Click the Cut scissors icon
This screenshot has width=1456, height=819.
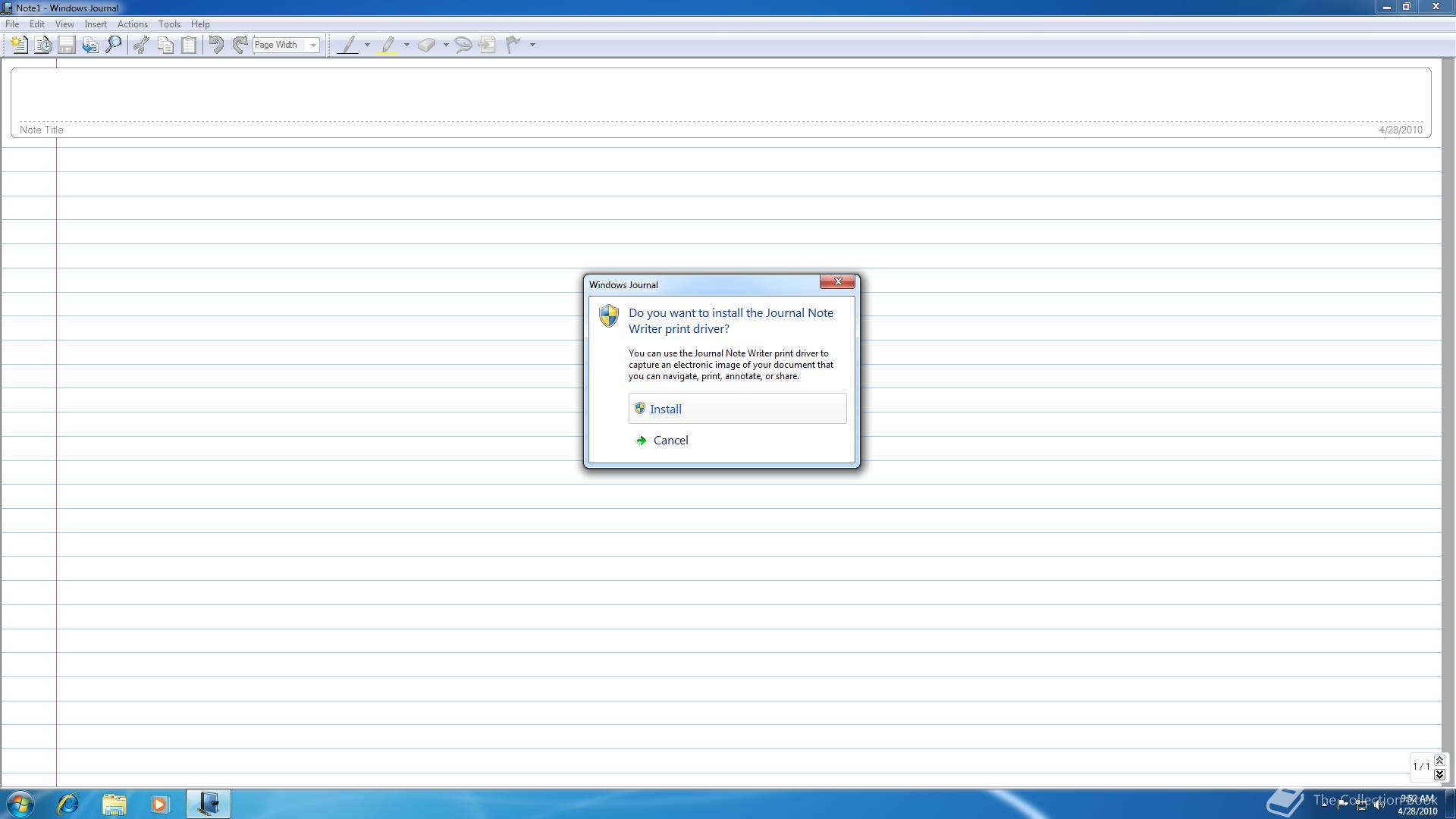pyautogui.click(x=141, y=45)
